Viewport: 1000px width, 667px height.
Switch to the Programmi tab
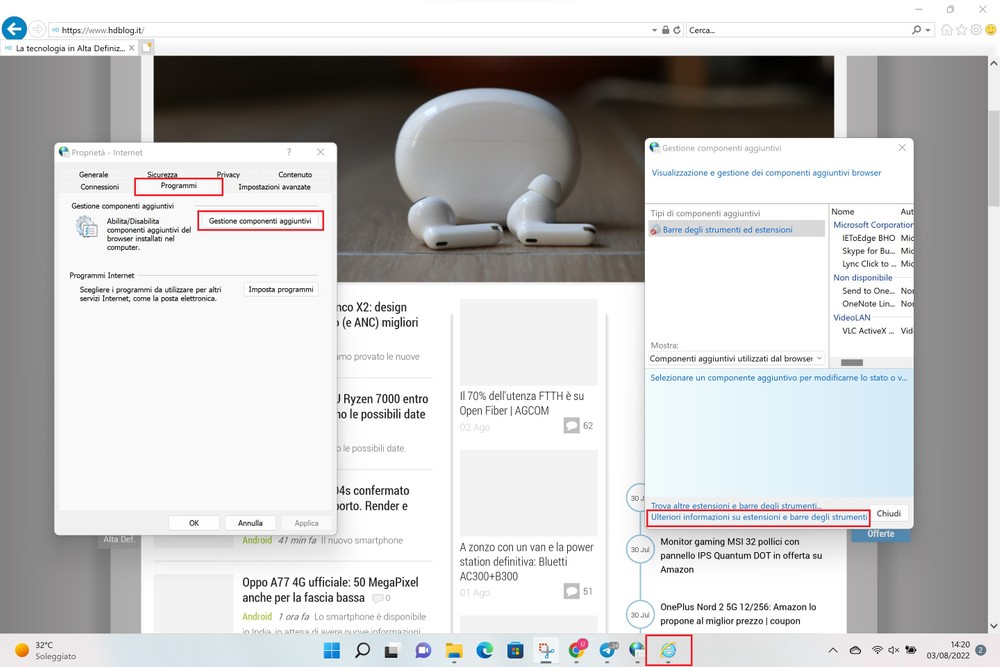coord(178,186)
